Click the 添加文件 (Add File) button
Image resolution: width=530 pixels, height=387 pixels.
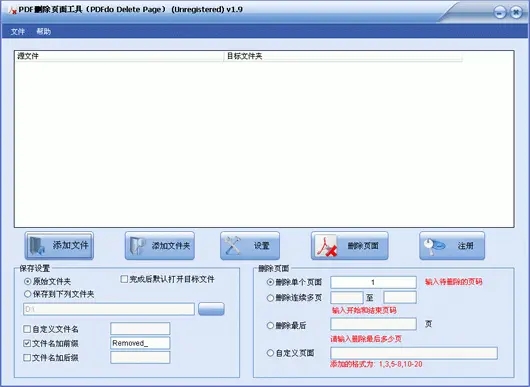click(59, 246)
